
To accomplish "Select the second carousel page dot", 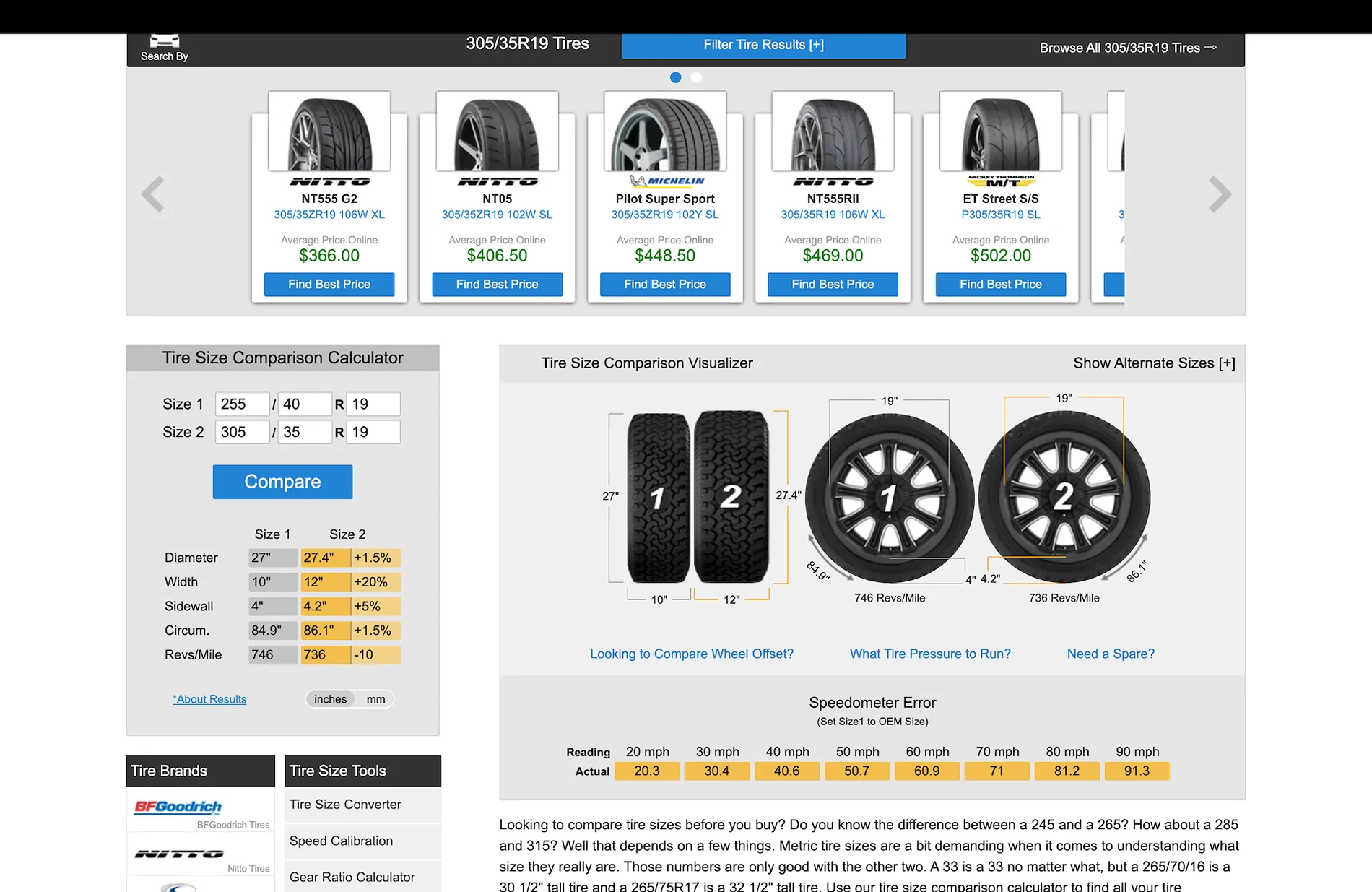I will pos(696,77).
